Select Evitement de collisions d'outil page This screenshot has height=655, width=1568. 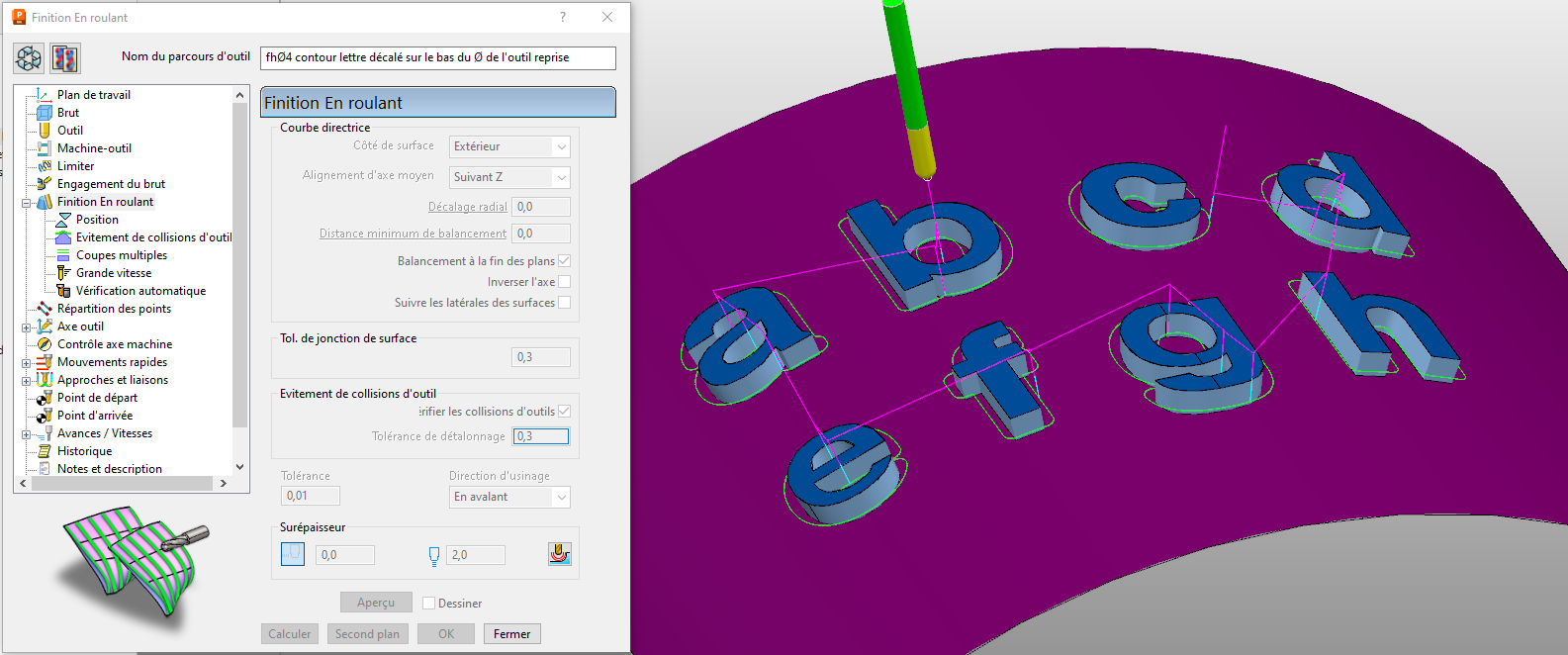[x=153, y=237]
